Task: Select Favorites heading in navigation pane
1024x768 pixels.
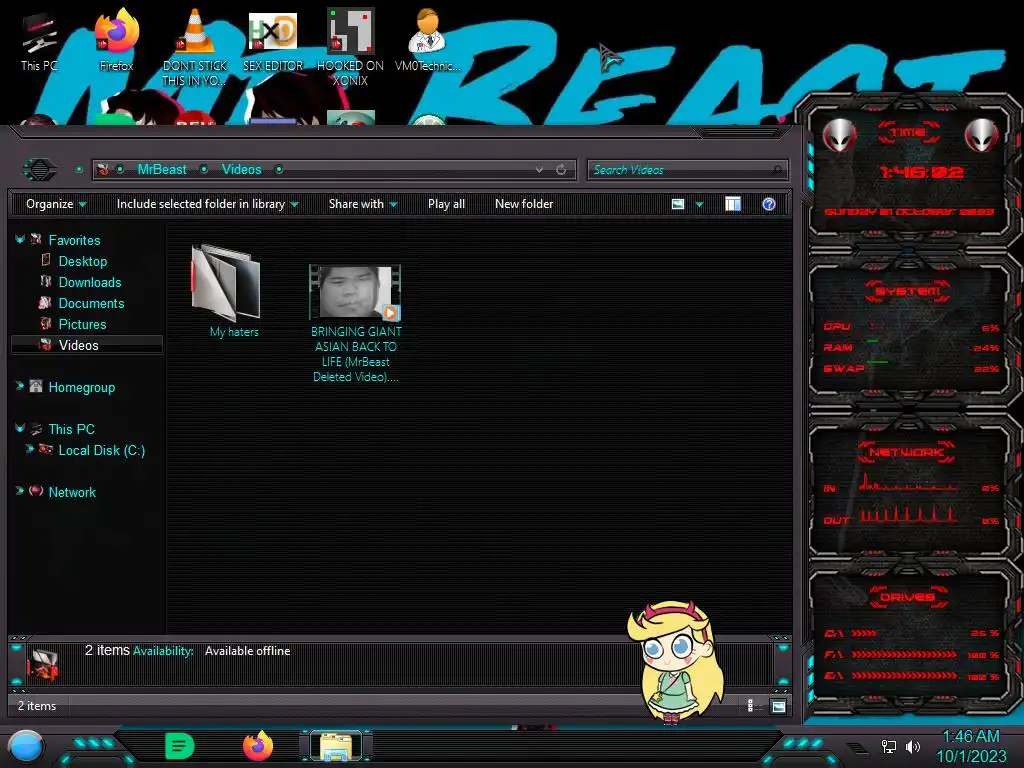Action: [74, 240]
